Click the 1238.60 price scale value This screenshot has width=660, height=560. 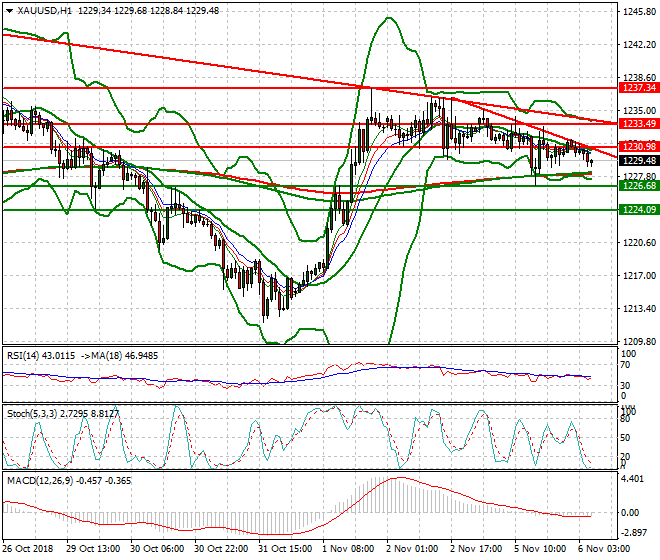pyautogui.click(x=639, y=77)
